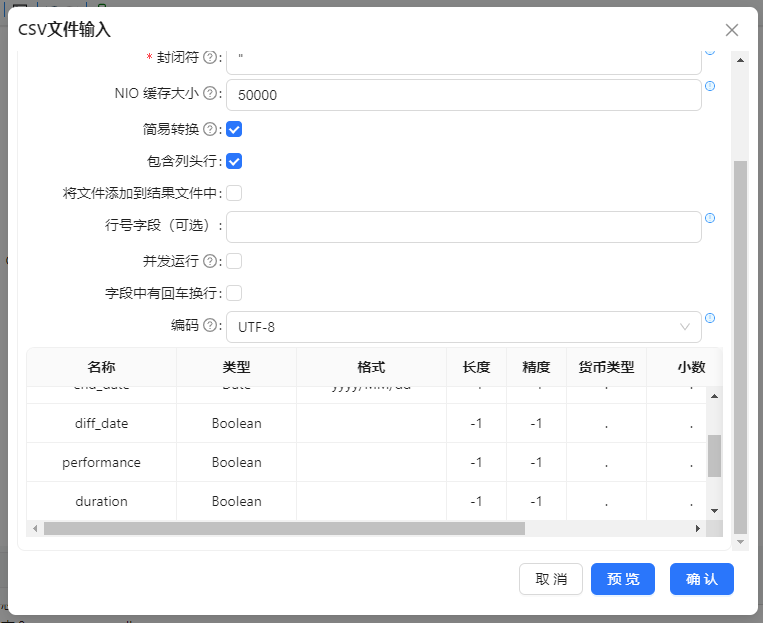Click help icon next to 封闭符
The height and width of the screenshot is (623, 763).
(210, 57)
